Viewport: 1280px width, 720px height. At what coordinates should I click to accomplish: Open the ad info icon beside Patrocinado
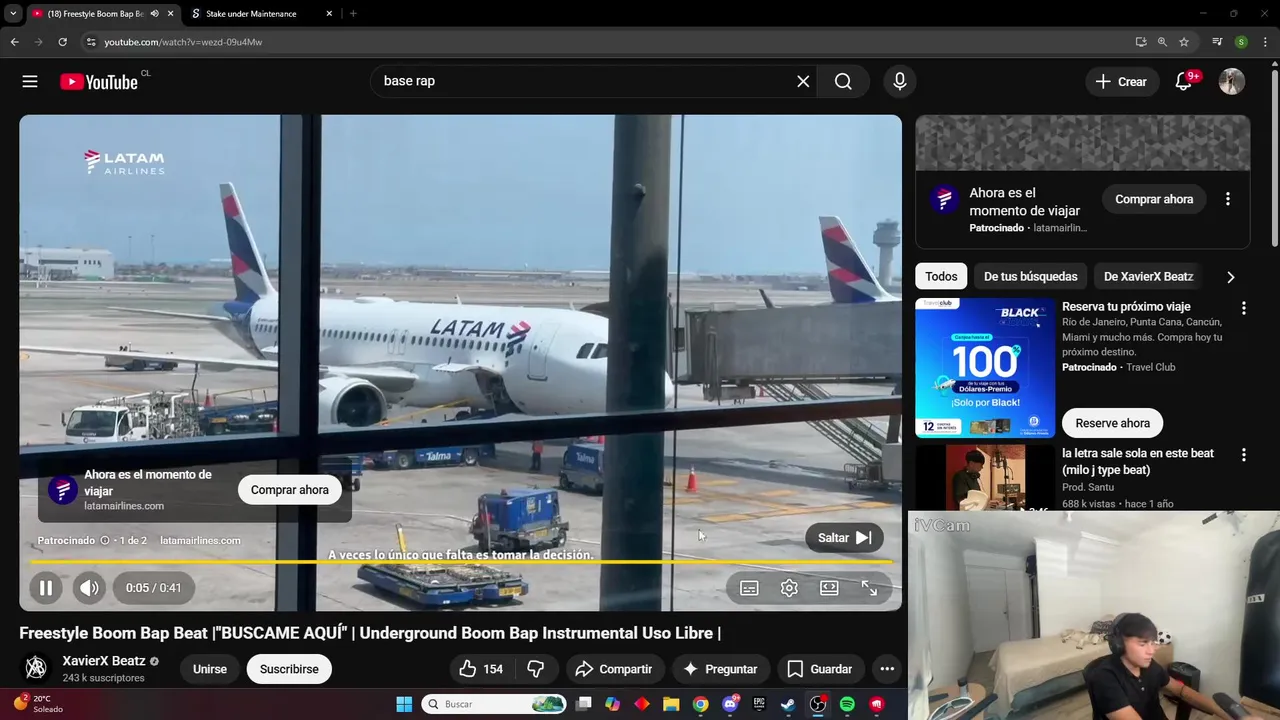tap(105, 541)
